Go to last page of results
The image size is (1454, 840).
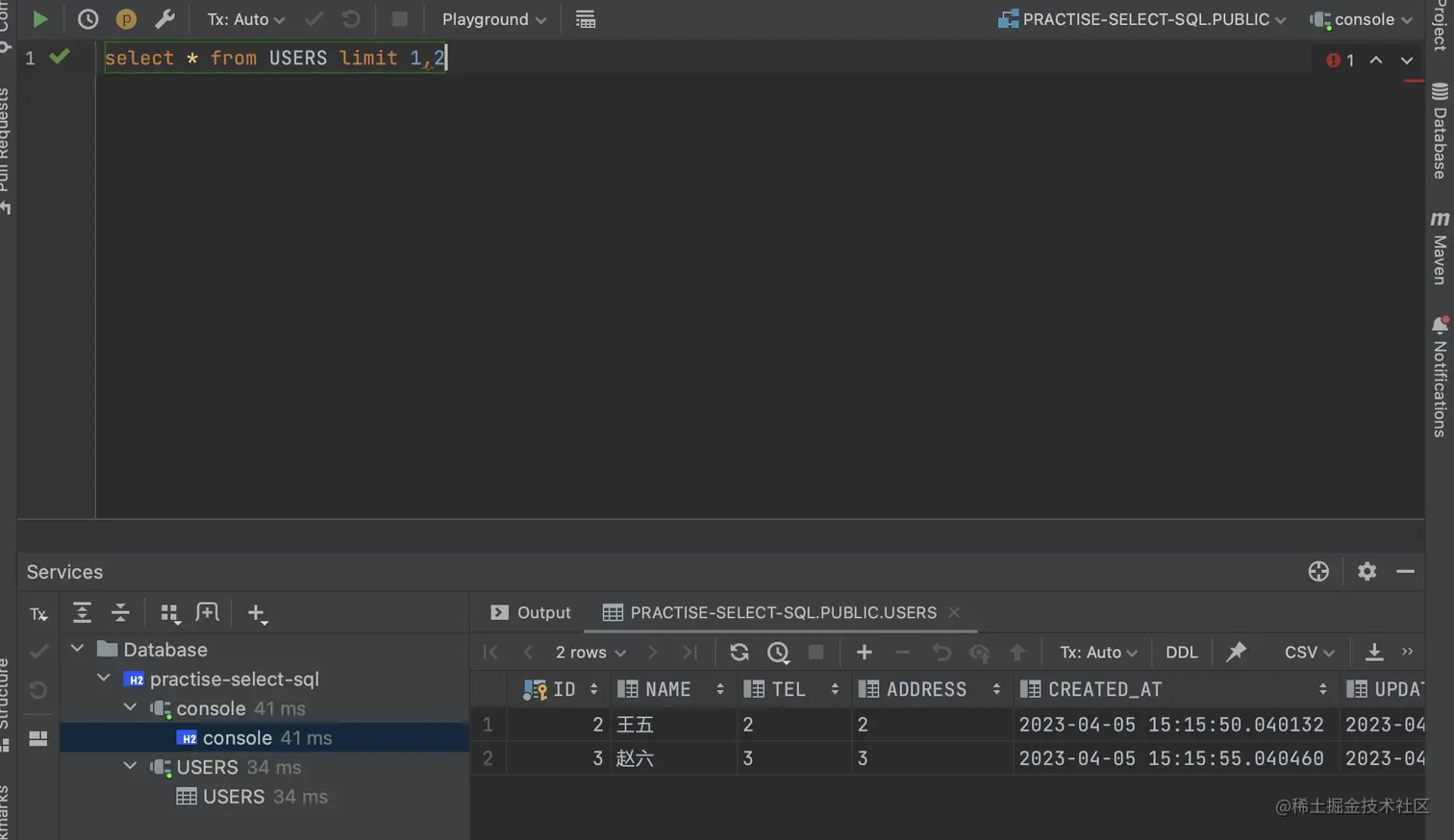(x=689, y=653)
